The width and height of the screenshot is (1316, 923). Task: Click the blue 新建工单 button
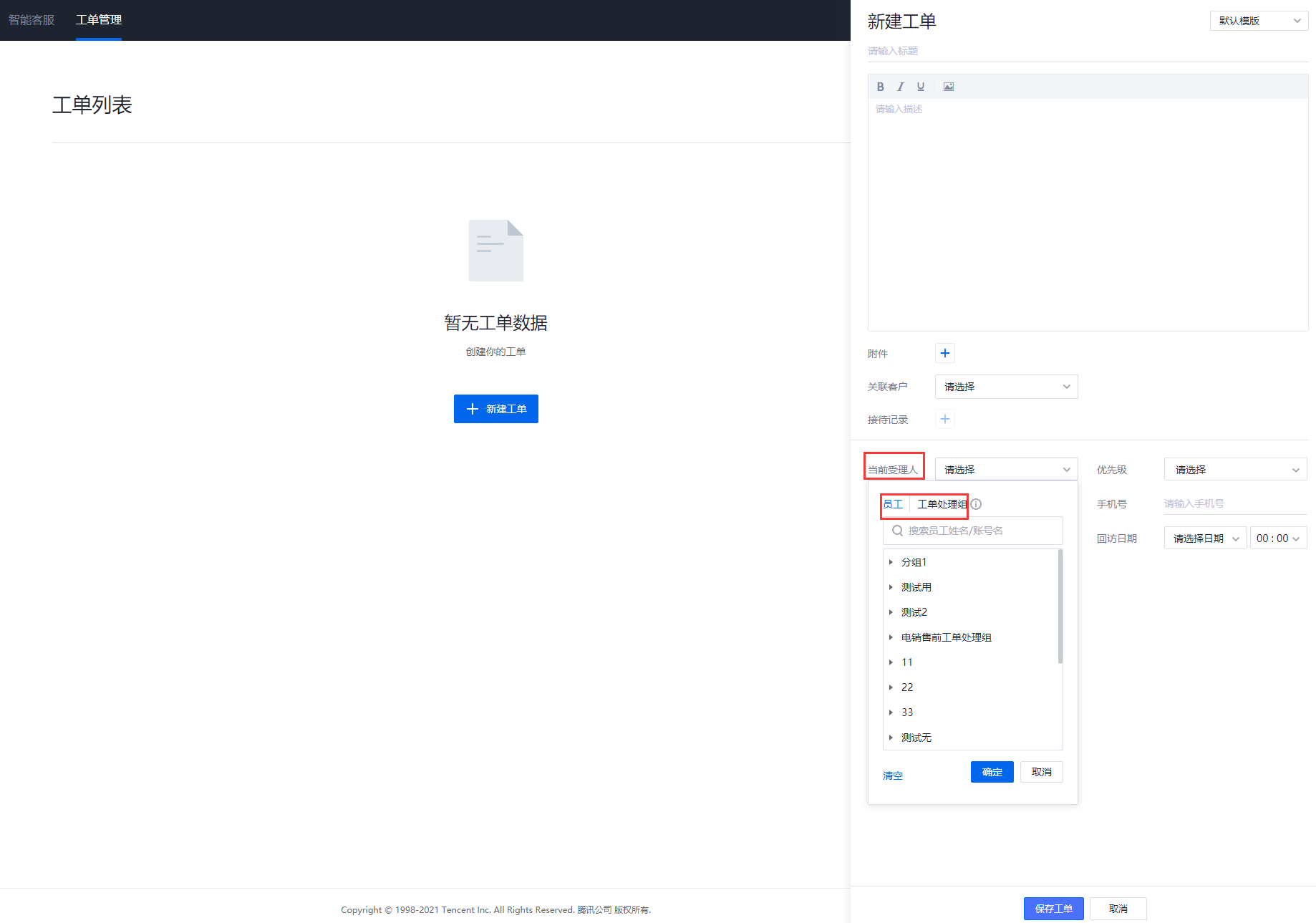[x=495, y=409]
